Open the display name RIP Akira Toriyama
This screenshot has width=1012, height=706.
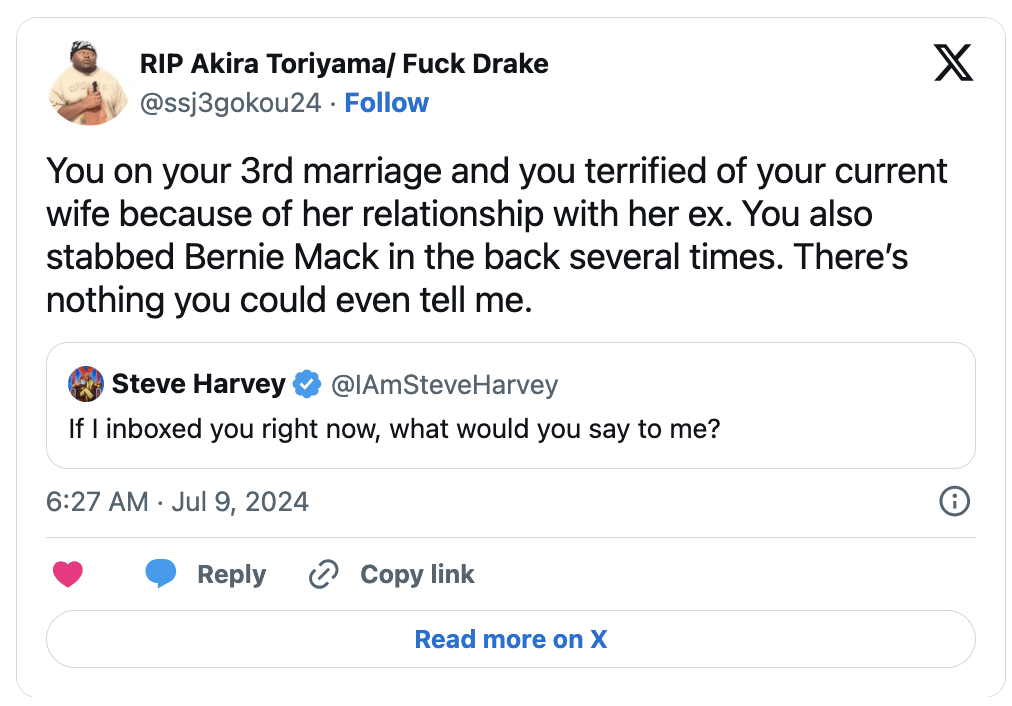(343, 63)
